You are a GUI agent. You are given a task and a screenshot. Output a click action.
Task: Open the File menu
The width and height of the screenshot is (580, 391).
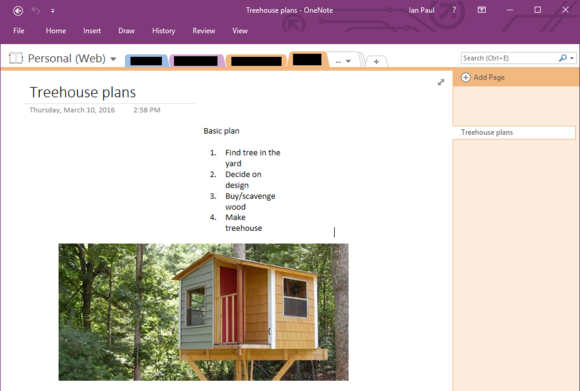[18, 31]
